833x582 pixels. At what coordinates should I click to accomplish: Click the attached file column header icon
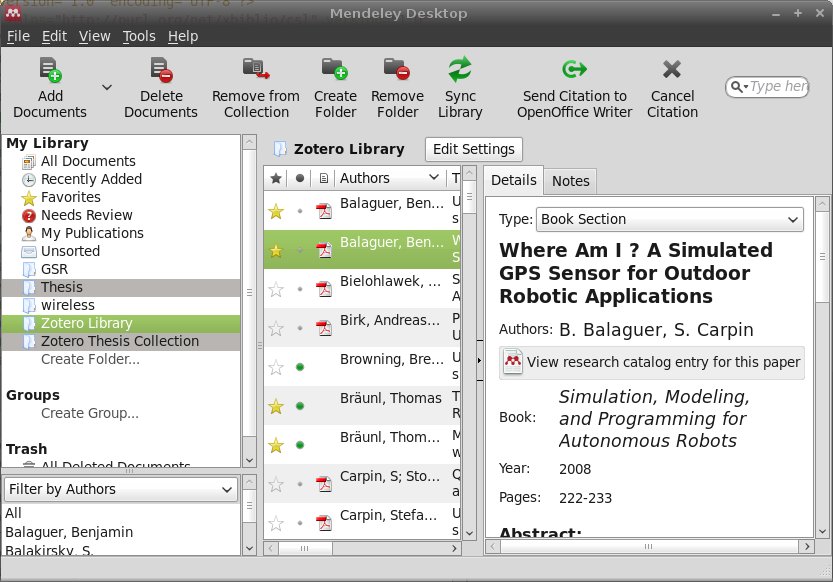click(324, 178)
